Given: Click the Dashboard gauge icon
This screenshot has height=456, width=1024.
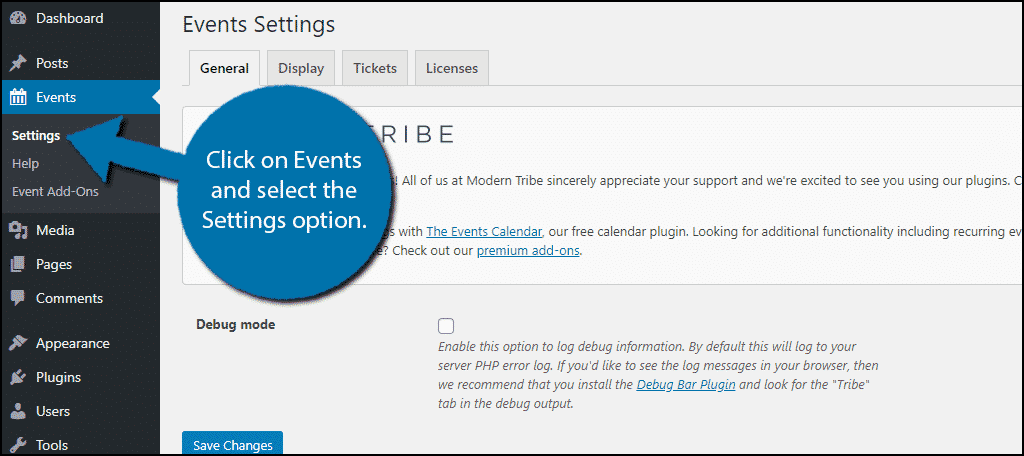Looking at the screenshot, I should click(x=18, y=18).
